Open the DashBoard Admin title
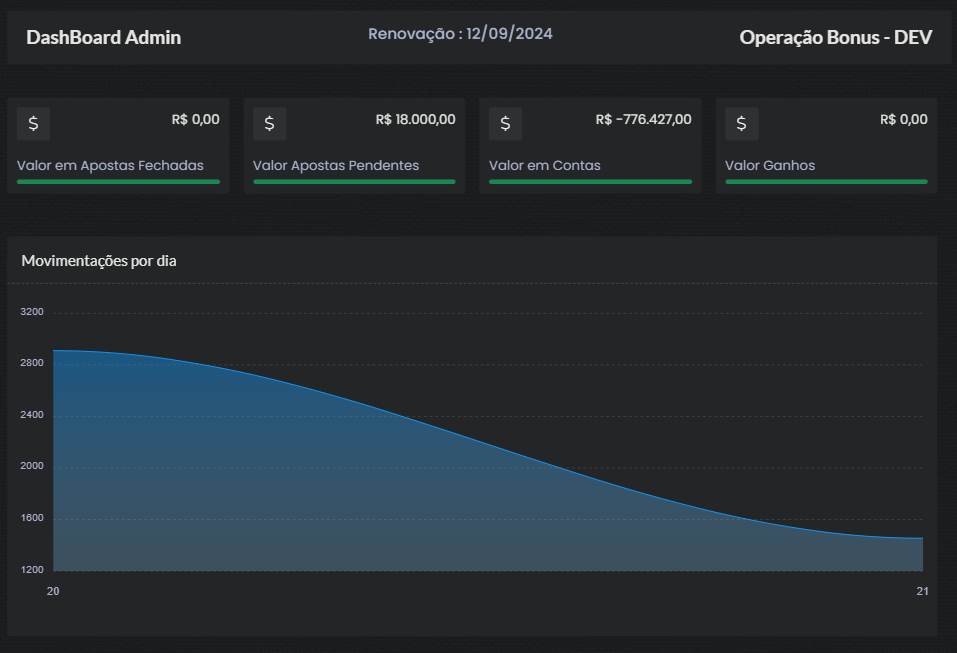Viewport: 957px width, 653px height. pyautogui.click(x=103, y=37)
